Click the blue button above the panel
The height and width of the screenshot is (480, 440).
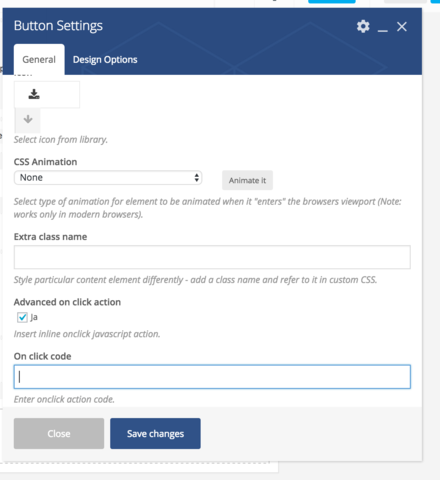click(332, 1)
